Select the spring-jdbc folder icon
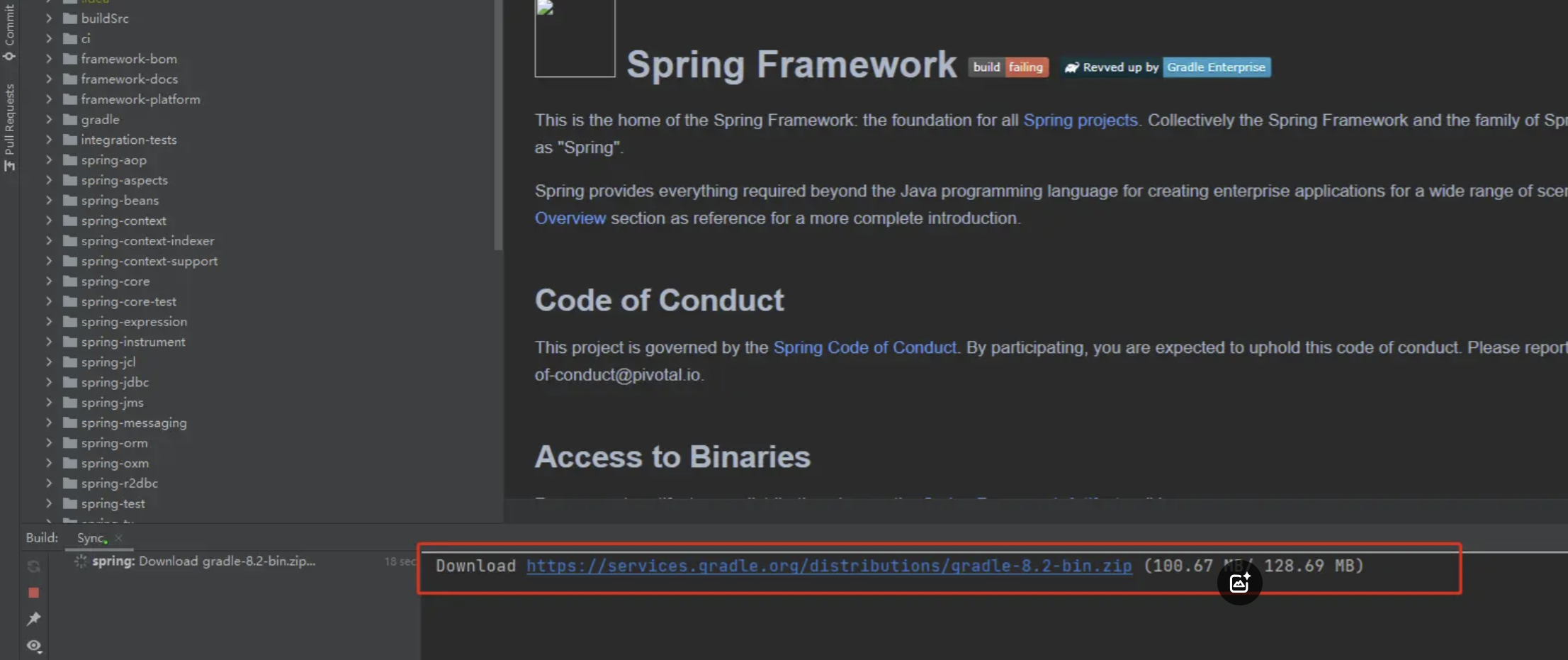This screenshot has width=1568, height=660. (x=69, y=382)
